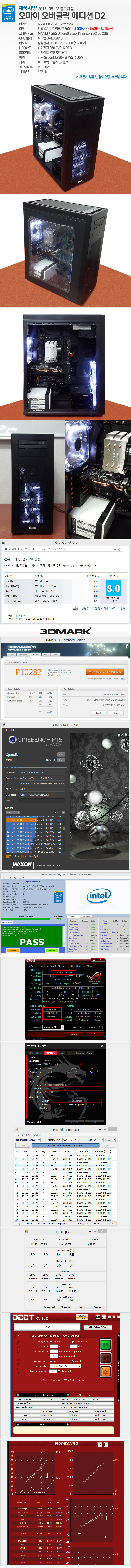Screen dimensions: 131x1568
Task: Click the orange View Result at 3DMark.com button
Action: pyautogui.click(x=105, y=672)
